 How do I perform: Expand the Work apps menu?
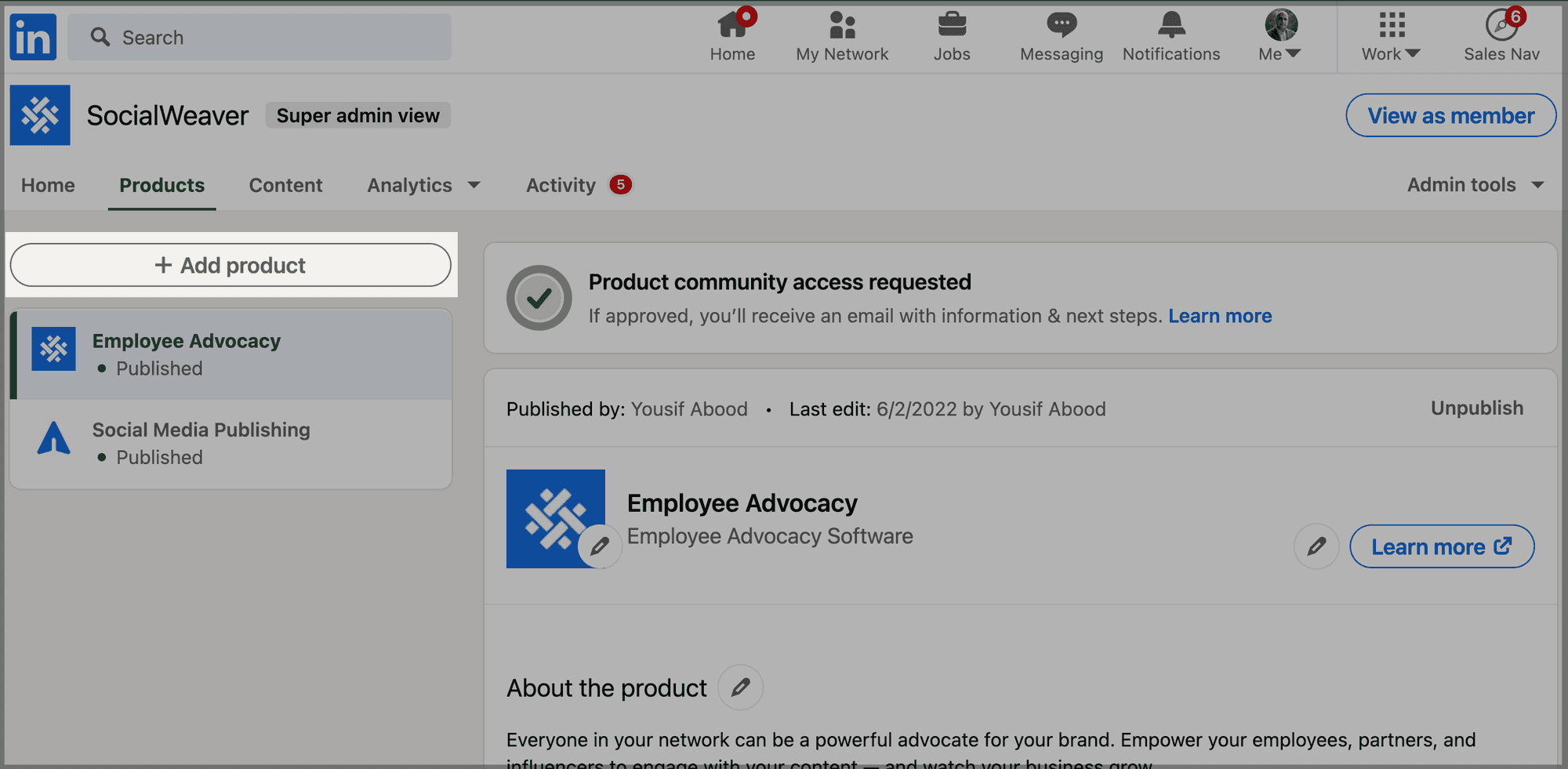[1391, 36]
